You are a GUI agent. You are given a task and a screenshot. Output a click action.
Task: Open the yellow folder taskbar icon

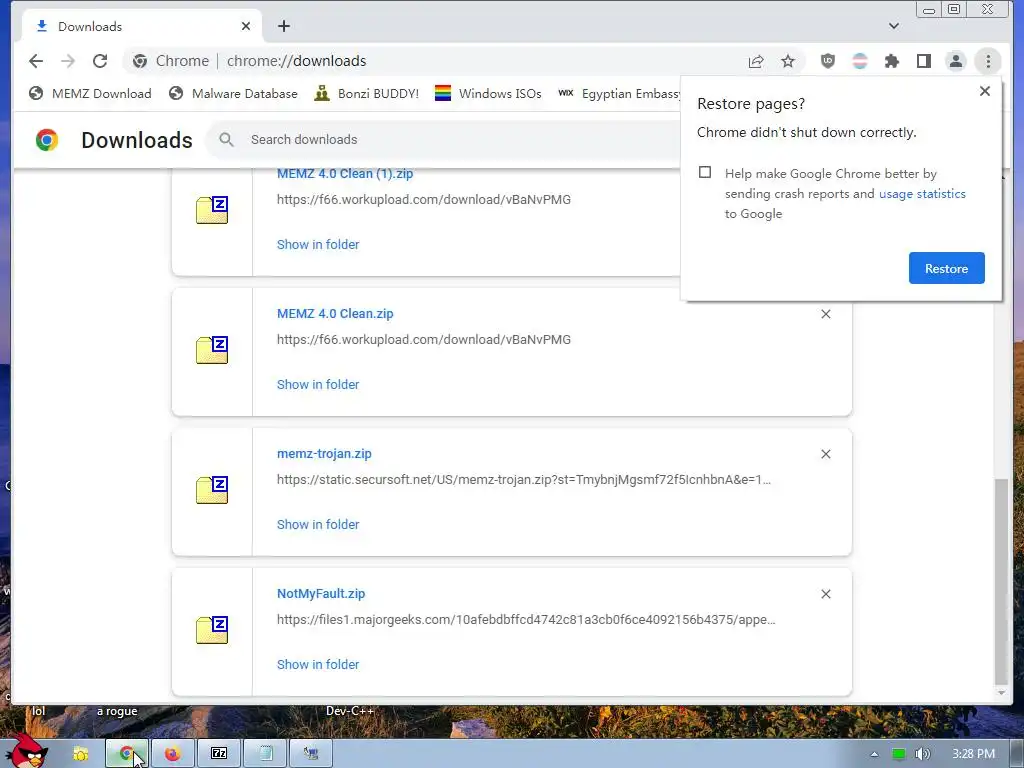80,754
